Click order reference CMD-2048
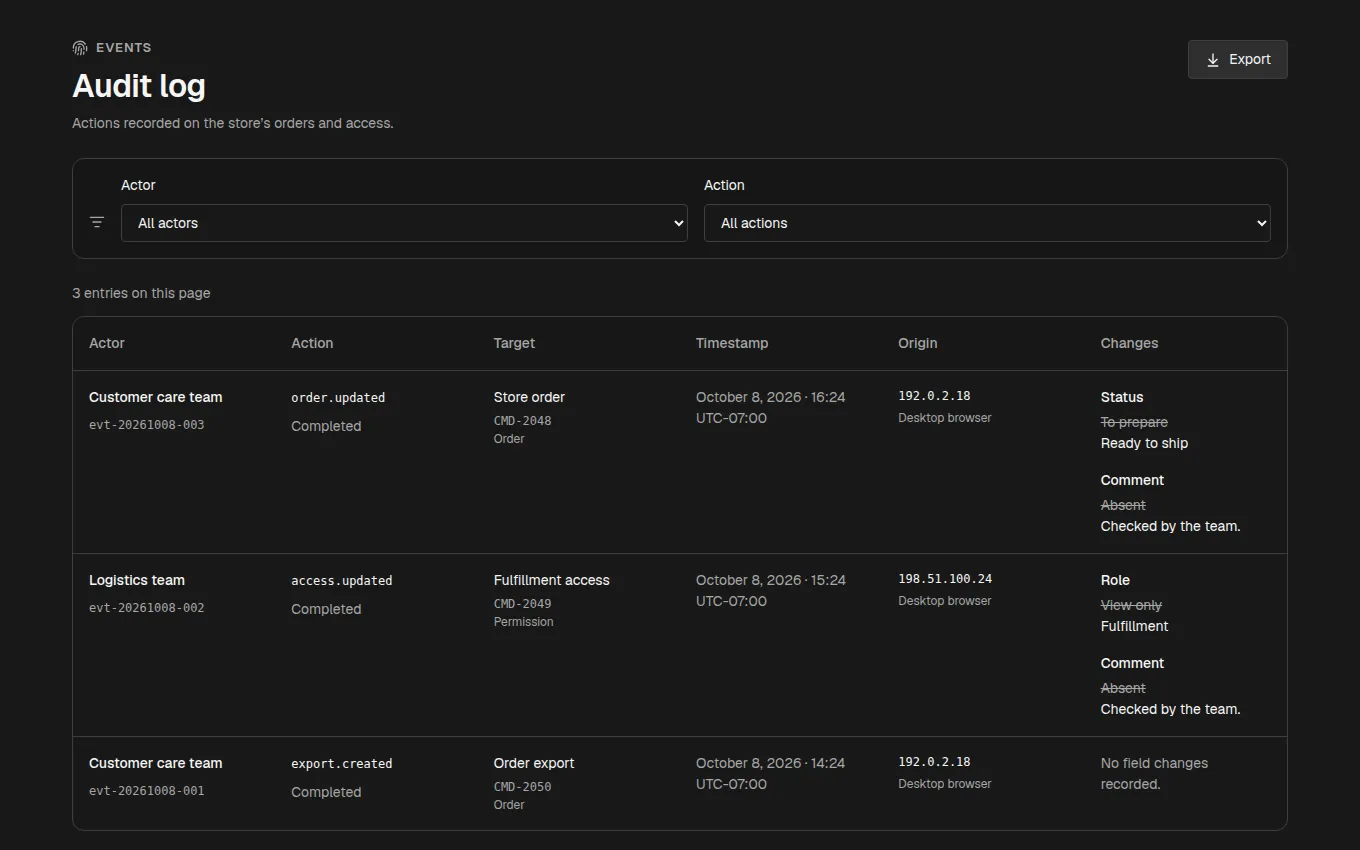This screenshot has width=1360, height=850. click(x=522, y=421)
